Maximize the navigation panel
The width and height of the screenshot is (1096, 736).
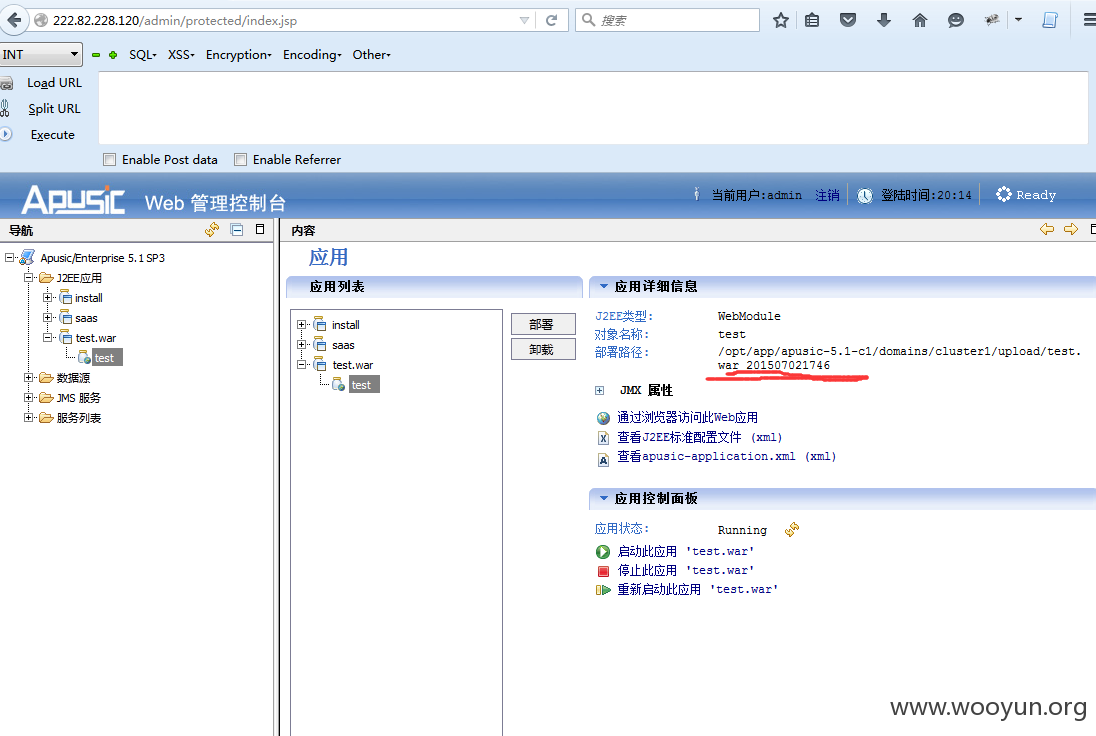pyautogui.click(x=260, y=229)
